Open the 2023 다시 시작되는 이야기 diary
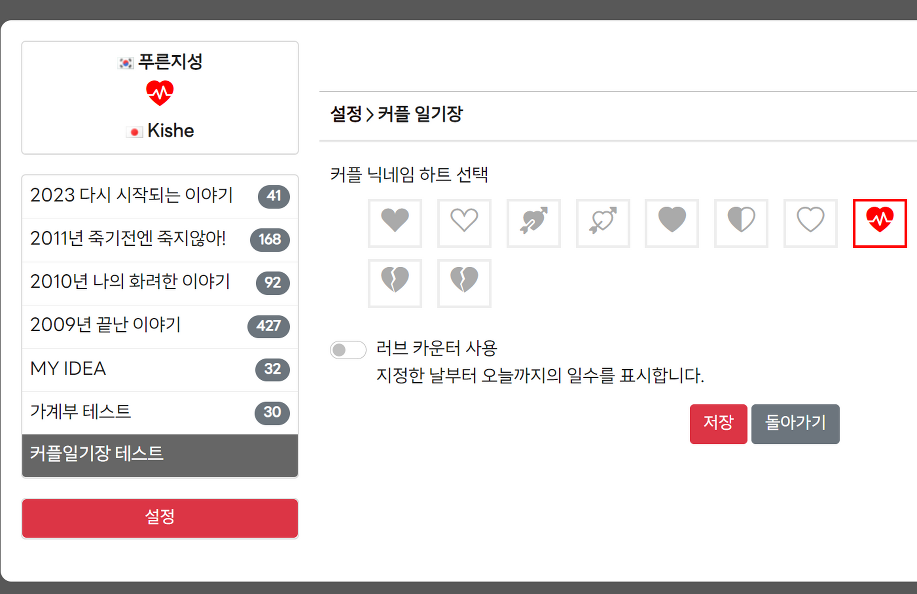Image resolution: width=917 pixels, height=594 pixels. click(131, 195)
